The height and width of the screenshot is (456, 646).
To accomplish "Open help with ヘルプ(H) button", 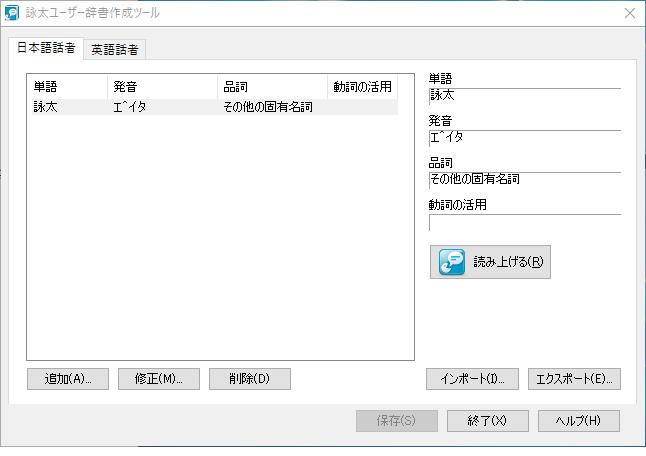I will [x=578, y=421].
